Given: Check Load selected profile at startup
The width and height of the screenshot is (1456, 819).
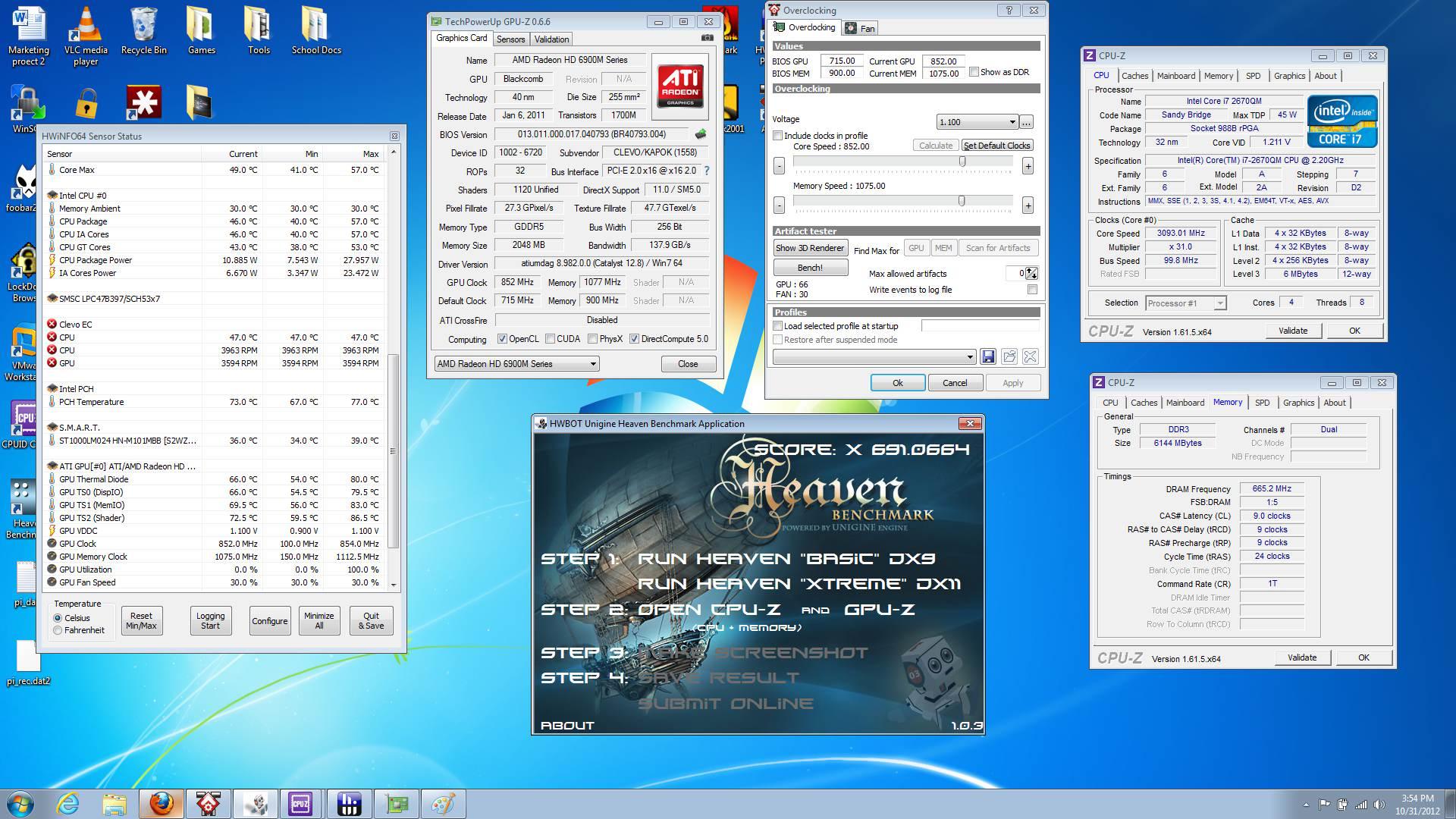Looking at the screenshot, I should click(x=777, y=326).
